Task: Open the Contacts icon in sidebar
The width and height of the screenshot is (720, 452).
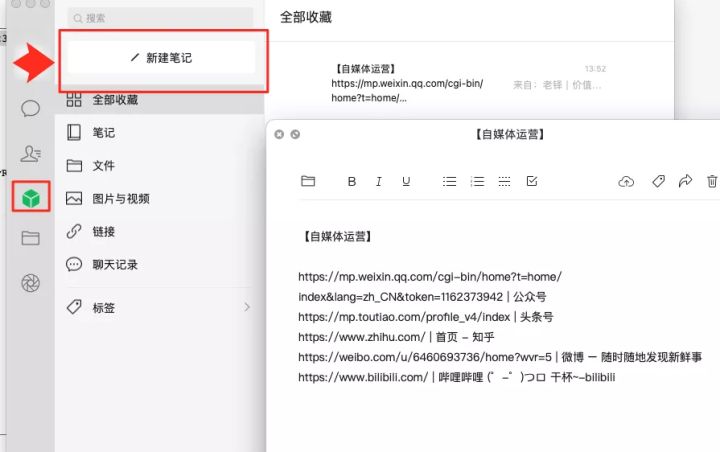Action: [30, 153]
